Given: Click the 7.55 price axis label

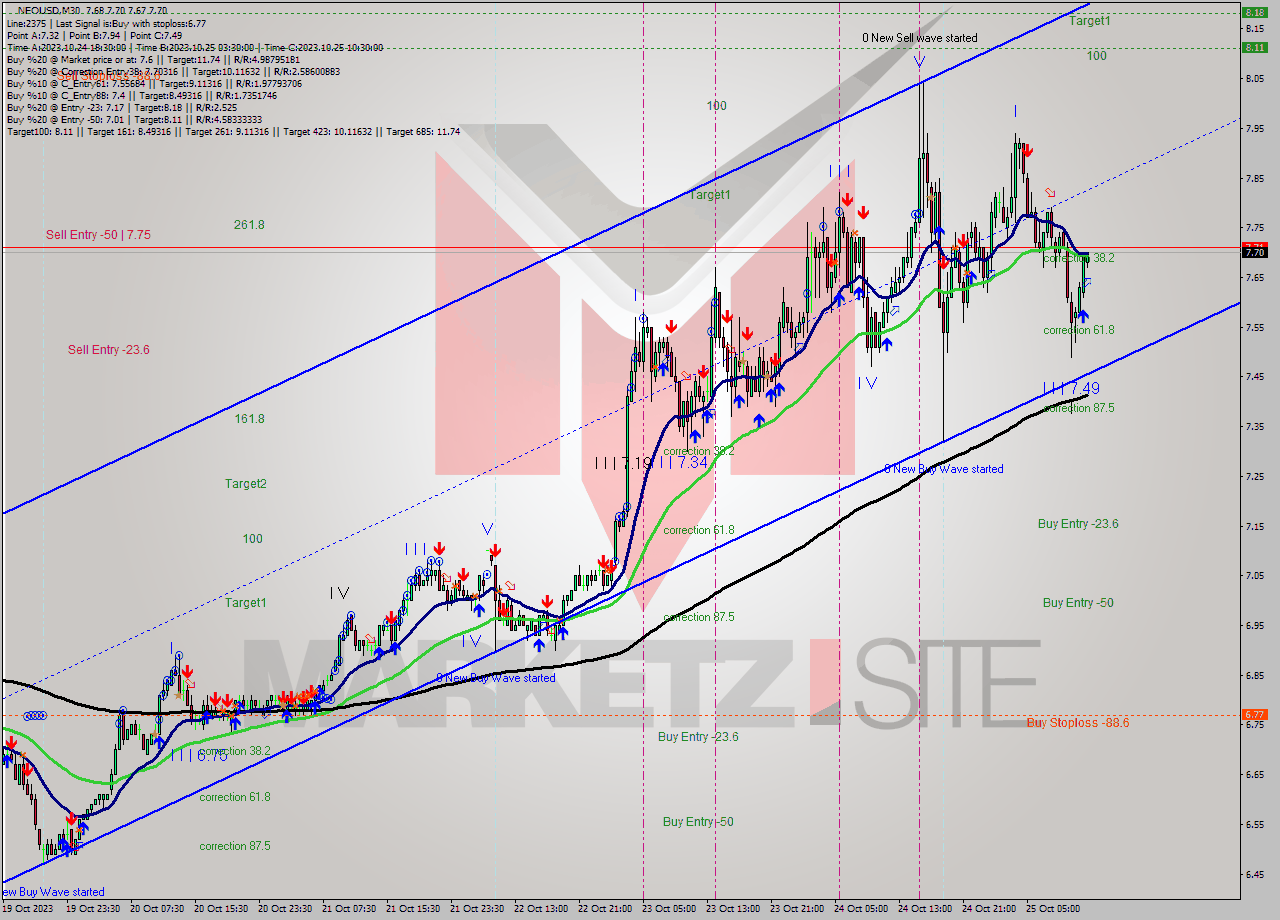Looking at the screenshot, I should 1256,327.
